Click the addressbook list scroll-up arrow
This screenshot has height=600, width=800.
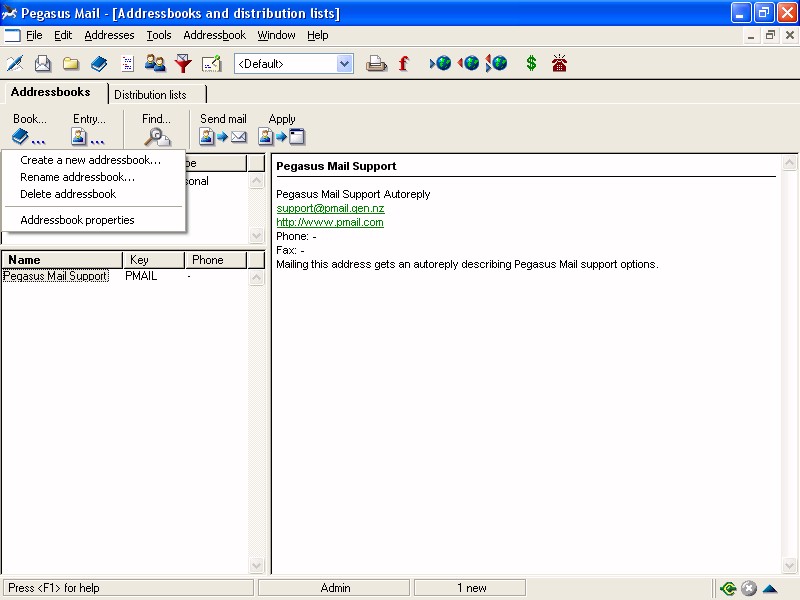pos(256,181)
